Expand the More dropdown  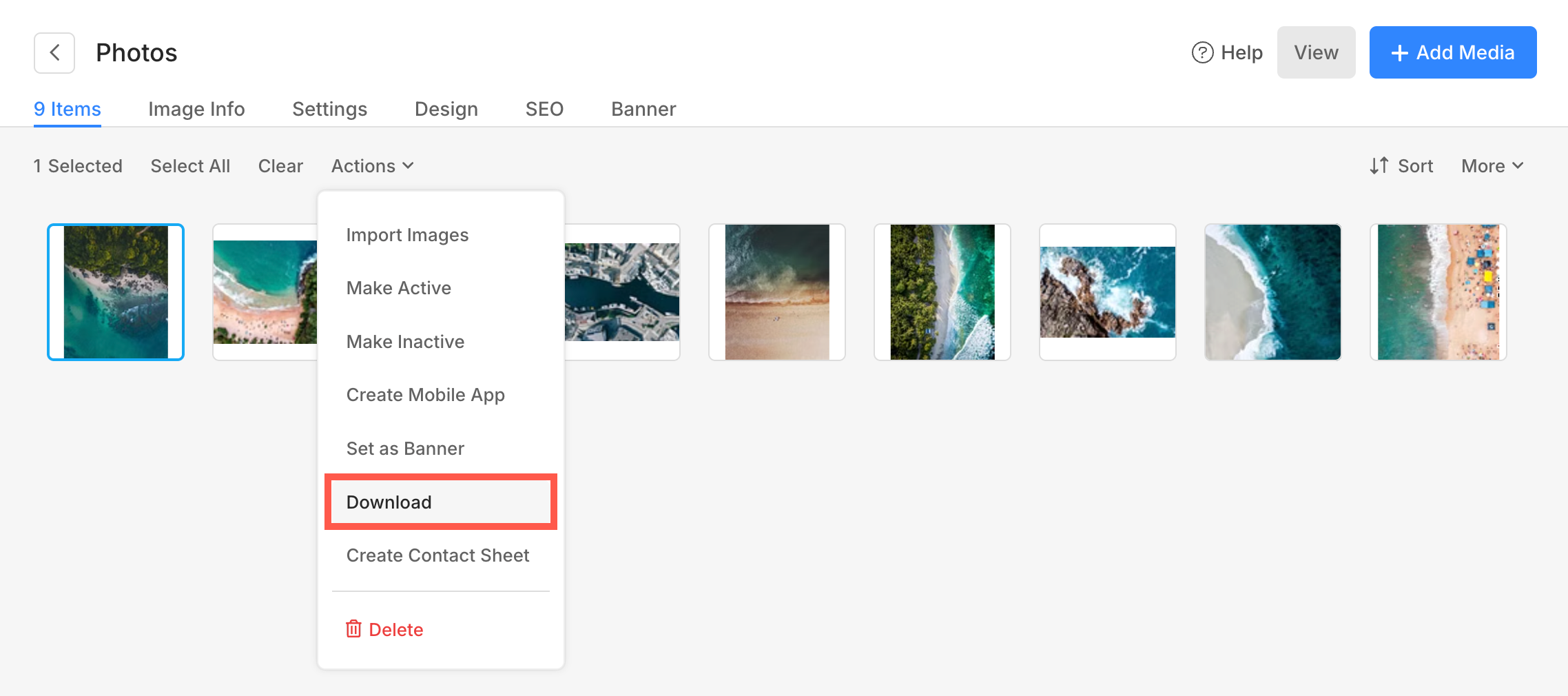[1492, 166]
